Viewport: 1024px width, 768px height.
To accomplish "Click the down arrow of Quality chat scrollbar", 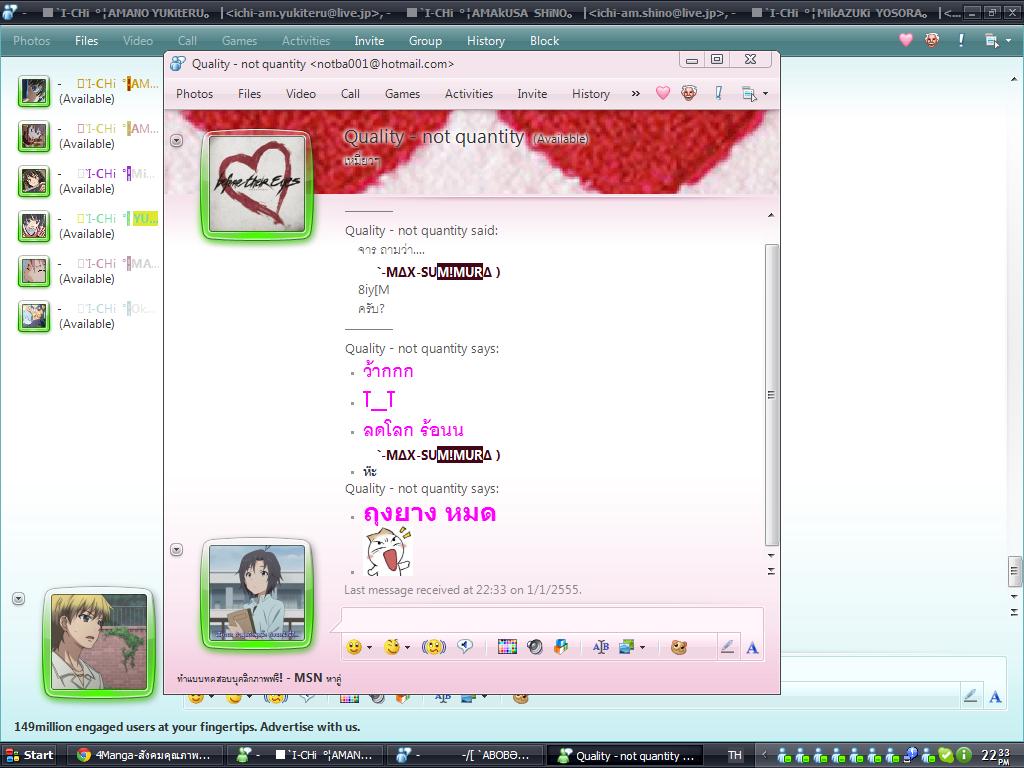I will [771, 556].
